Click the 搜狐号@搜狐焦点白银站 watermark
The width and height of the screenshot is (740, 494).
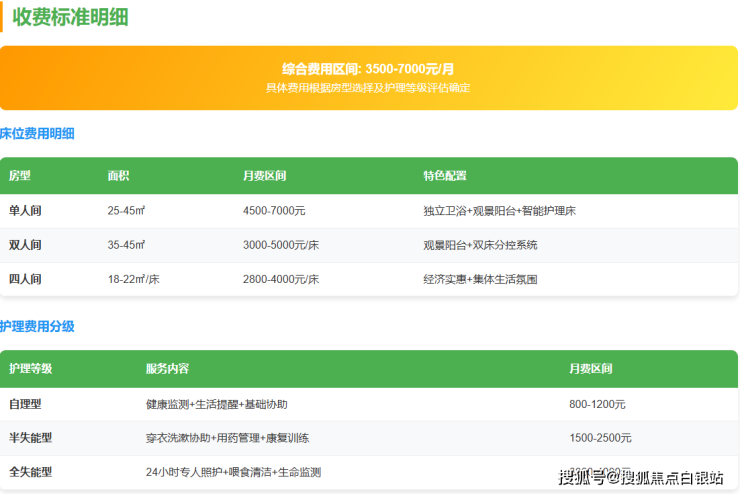pos(640,477)
